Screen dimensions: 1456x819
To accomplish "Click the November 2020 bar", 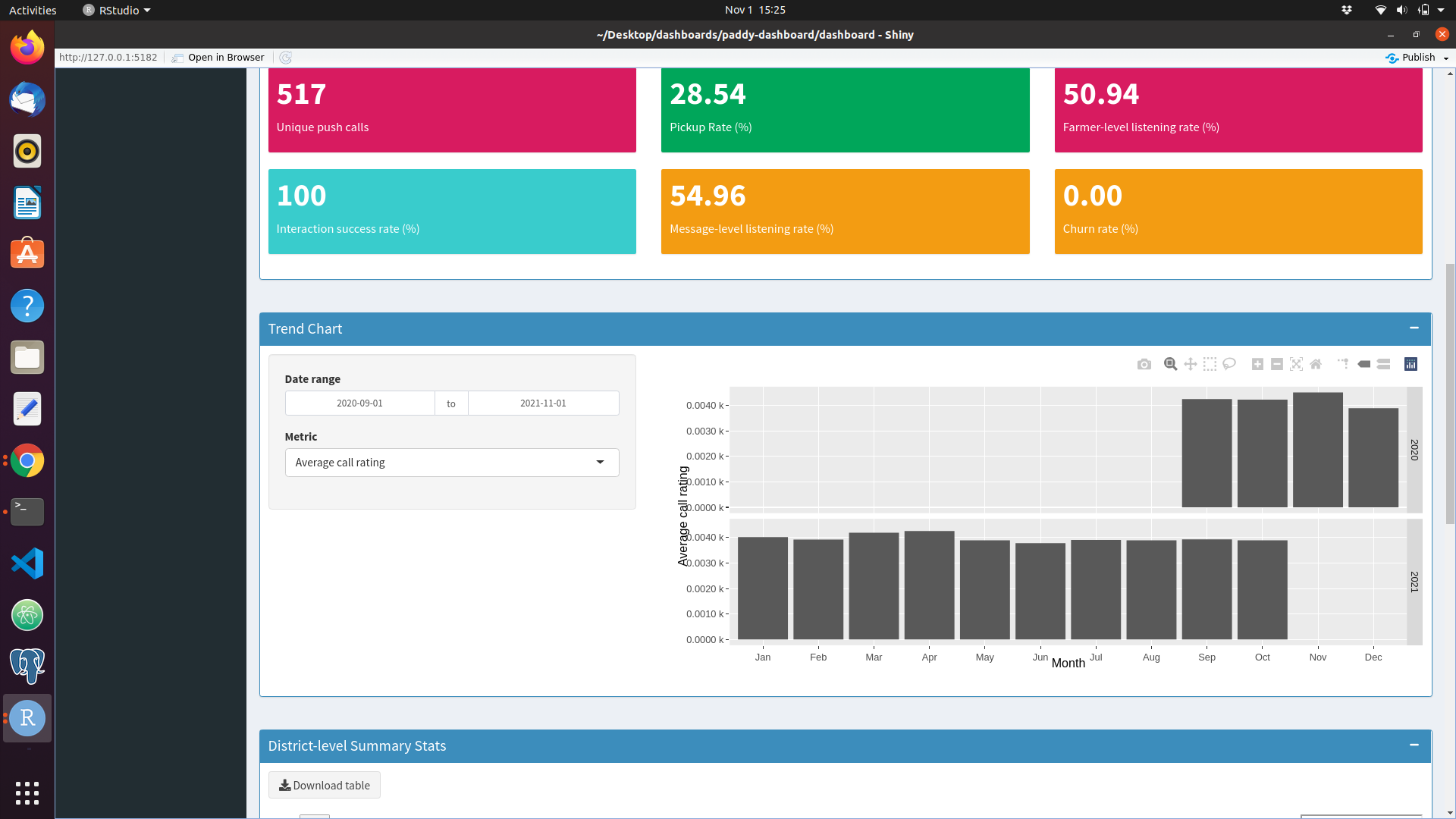I will pyautogui.click(x=1318, y=450).
